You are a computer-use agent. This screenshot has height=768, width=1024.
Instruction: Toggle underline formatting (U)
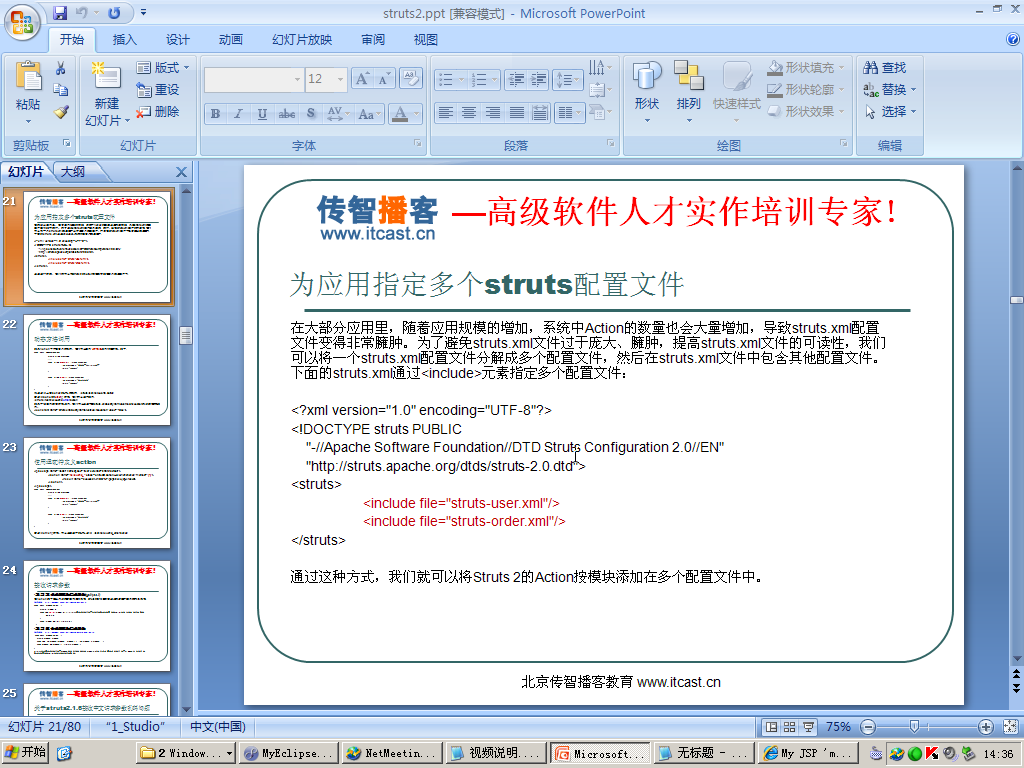point(262,114)
